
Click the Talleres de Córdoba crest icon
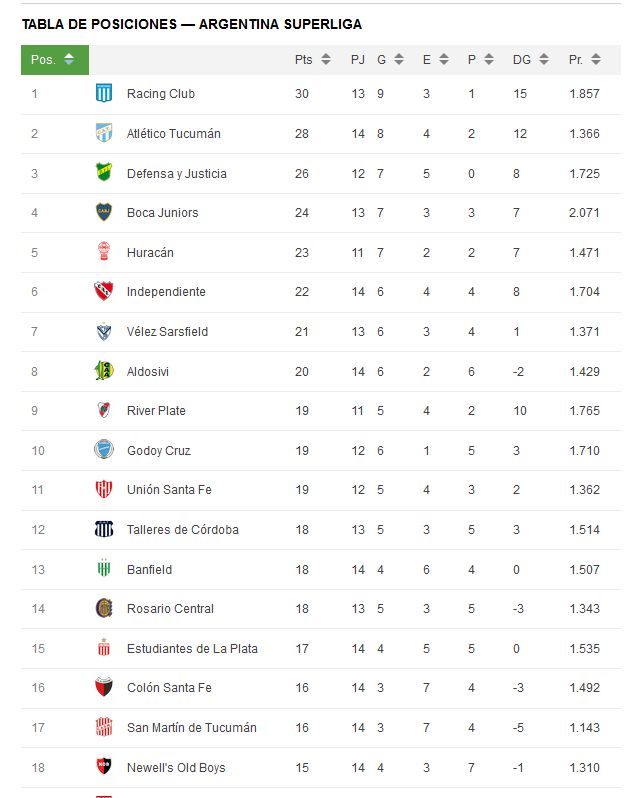click(x=104, y=529)
